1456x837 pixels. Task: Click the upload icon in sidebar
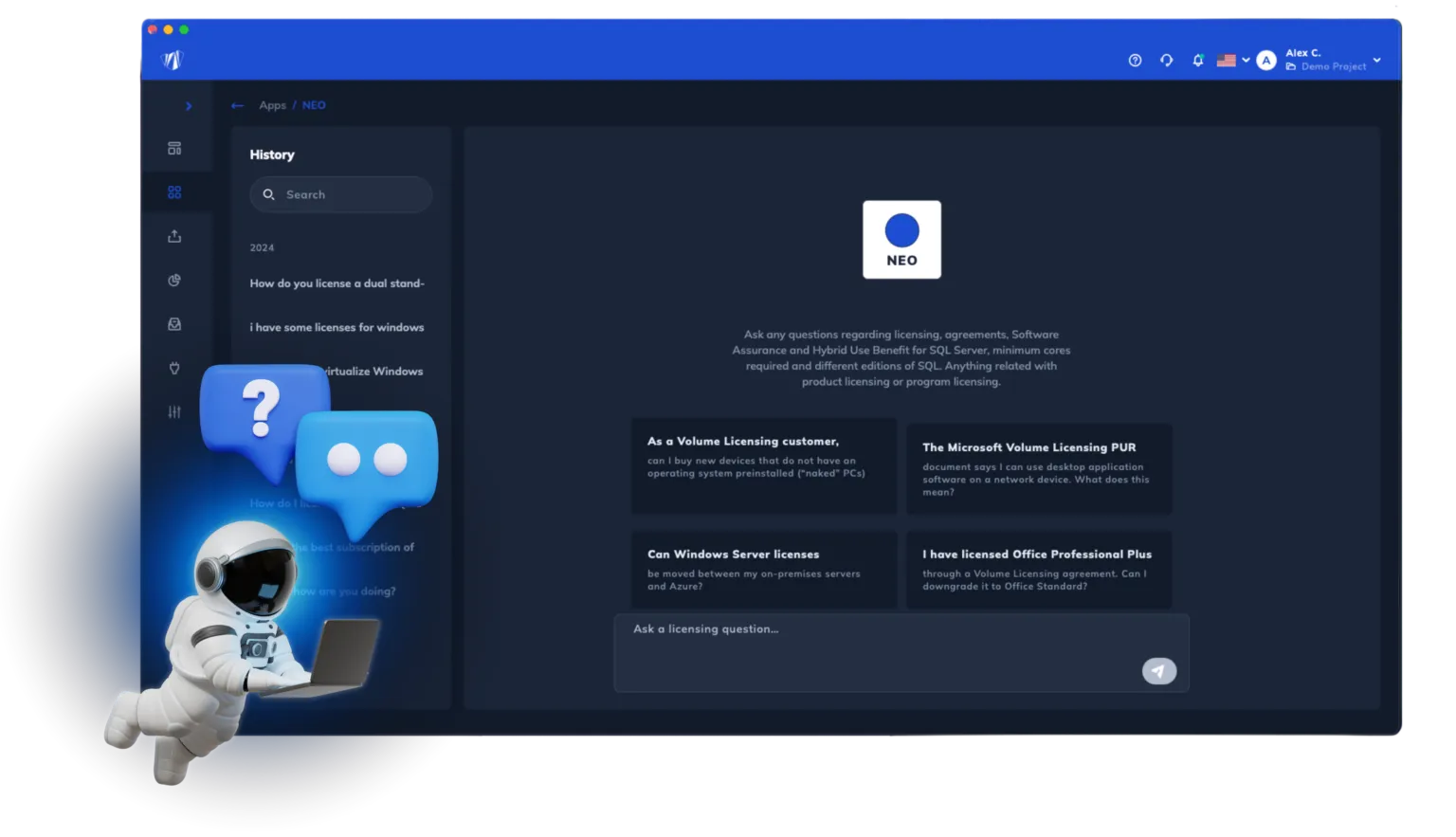[174, 236]
